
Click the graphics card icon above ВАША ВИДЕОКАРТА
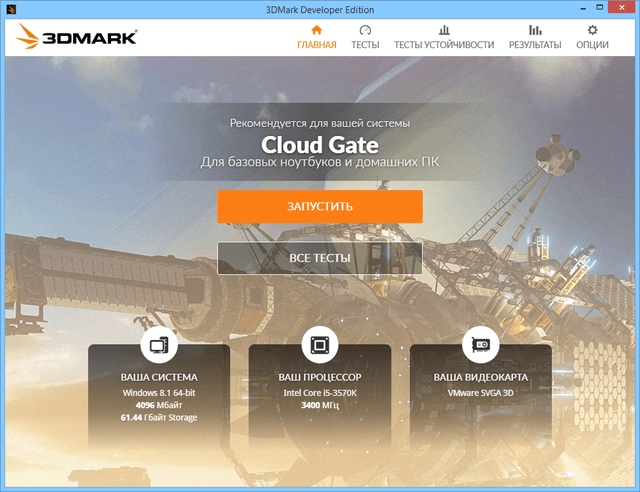(x=480, y=345)
